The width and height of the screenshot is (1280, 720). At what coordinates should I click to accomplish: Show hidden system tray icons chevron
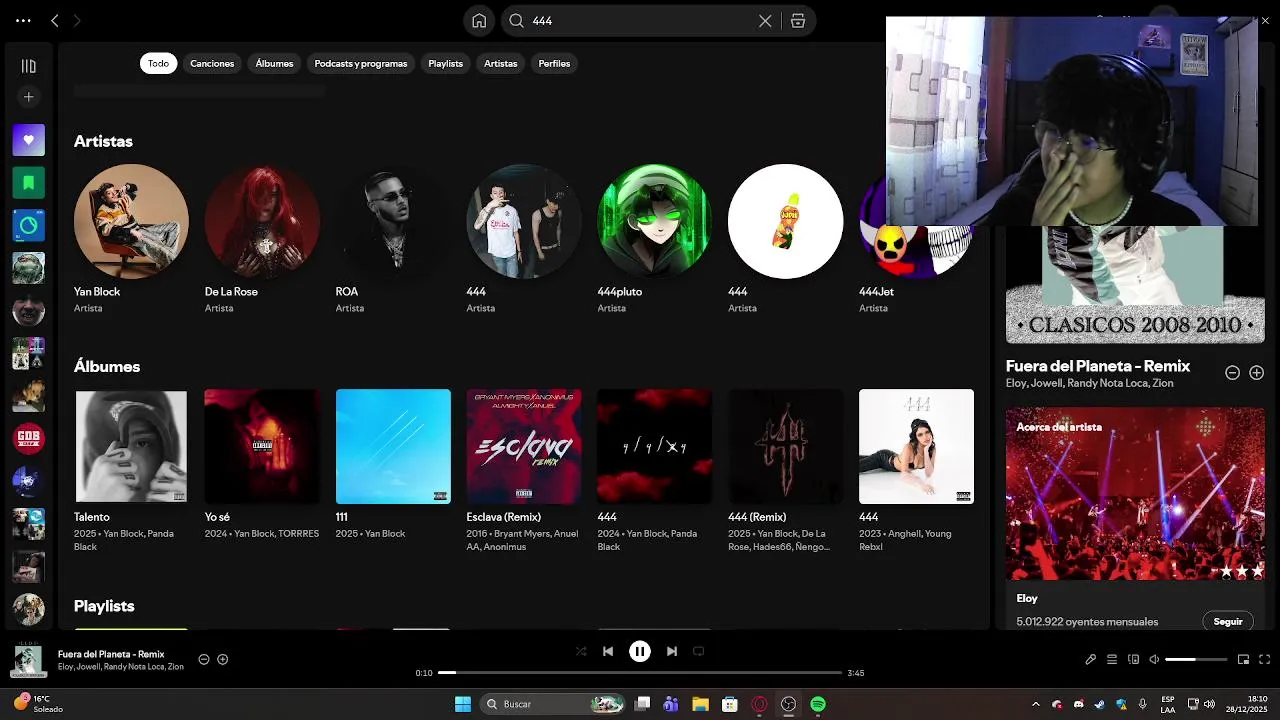click(1035, 704)
